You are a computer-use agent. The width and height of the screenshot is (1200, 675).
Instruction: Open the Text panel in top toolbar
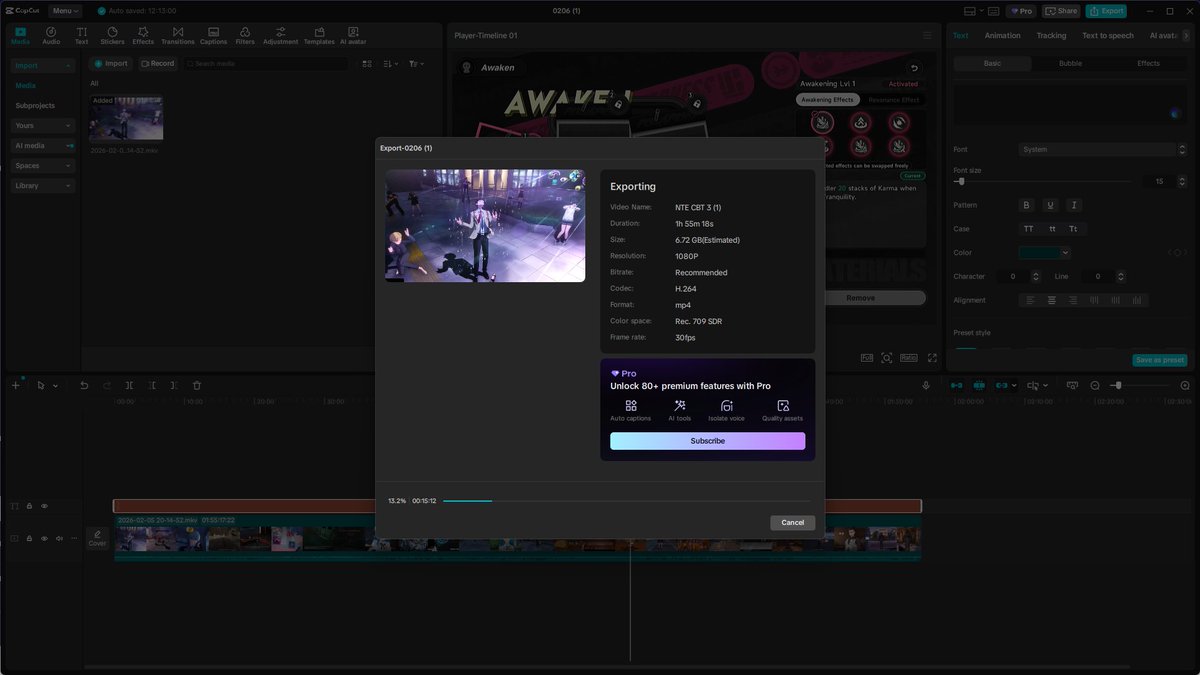(x=81, y=36)
